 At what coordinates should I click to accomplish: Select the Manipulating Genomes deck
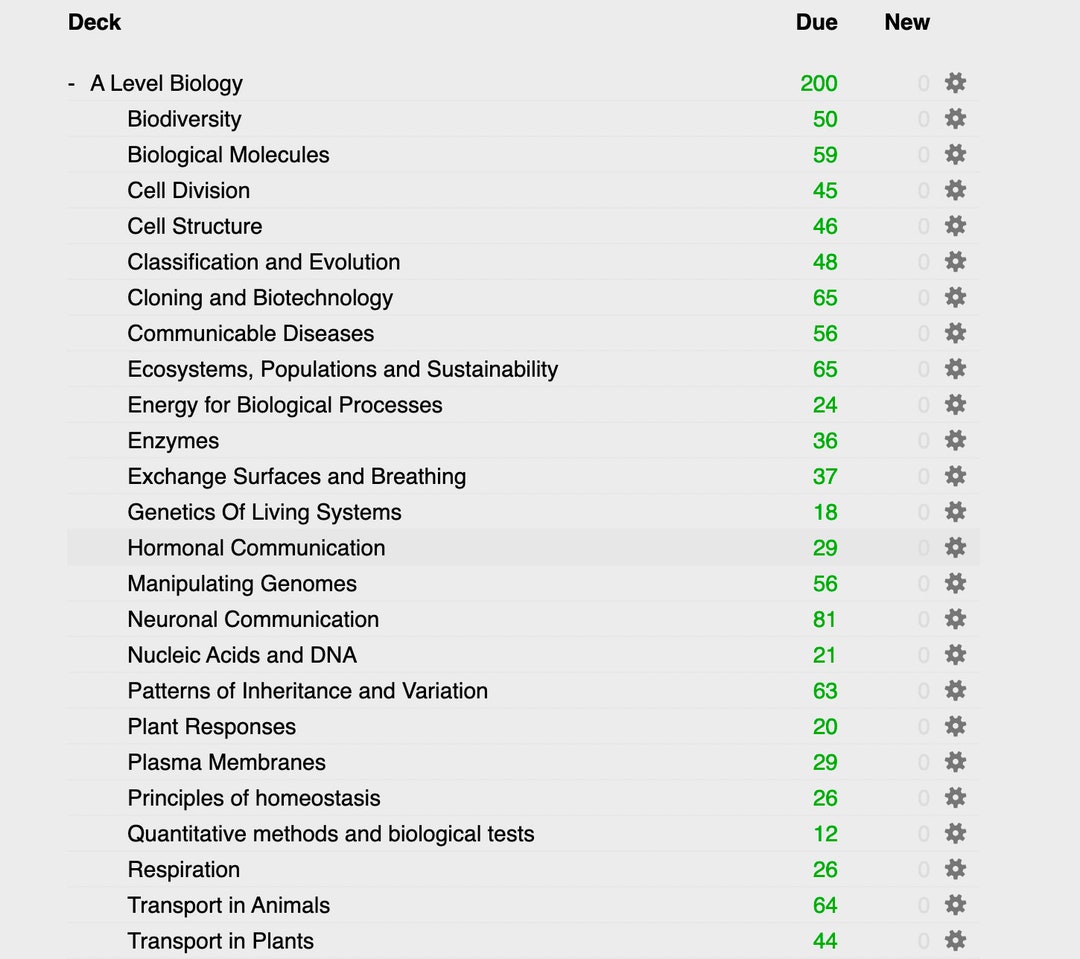coord(242,584)
